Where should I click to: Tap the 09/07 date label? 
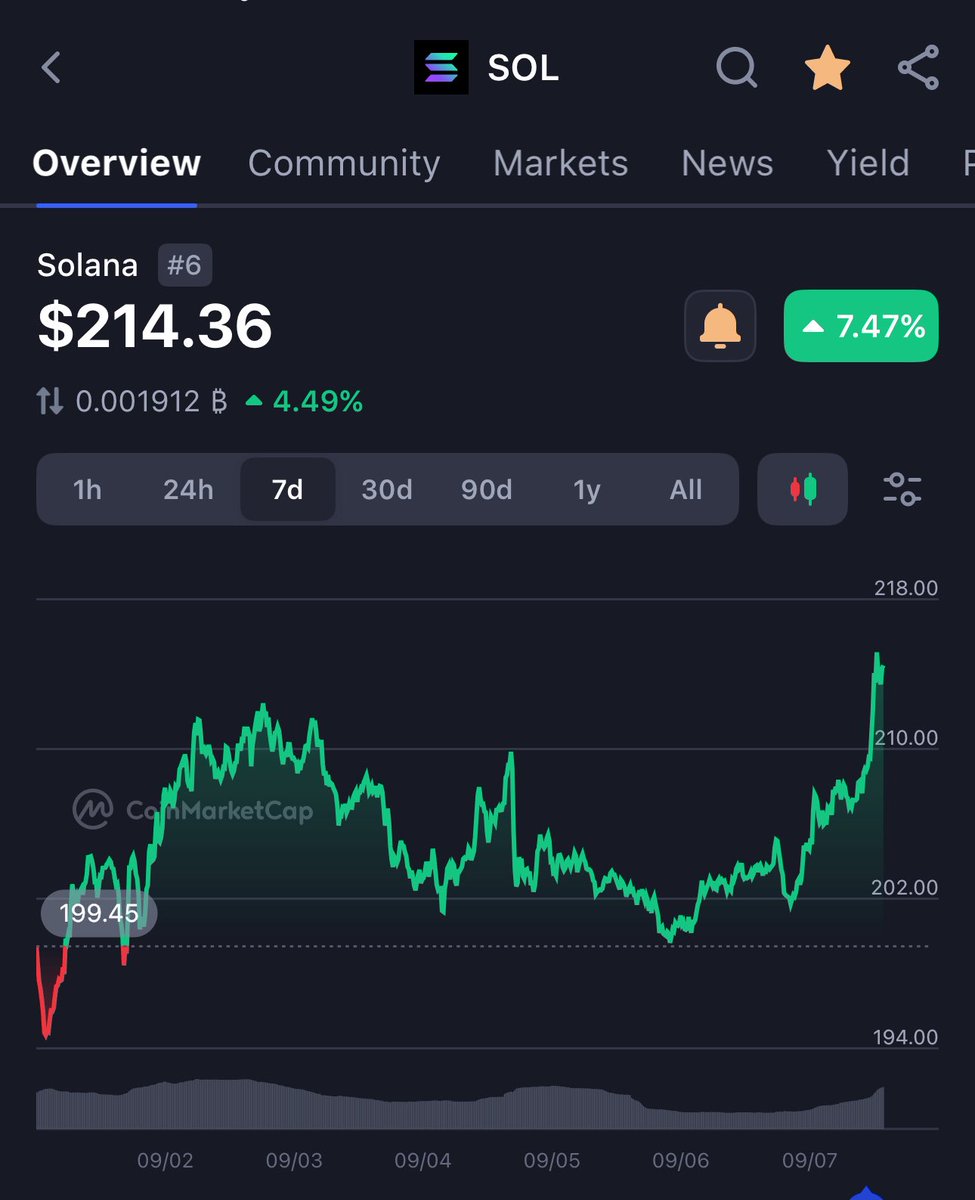coord(810,1161)
